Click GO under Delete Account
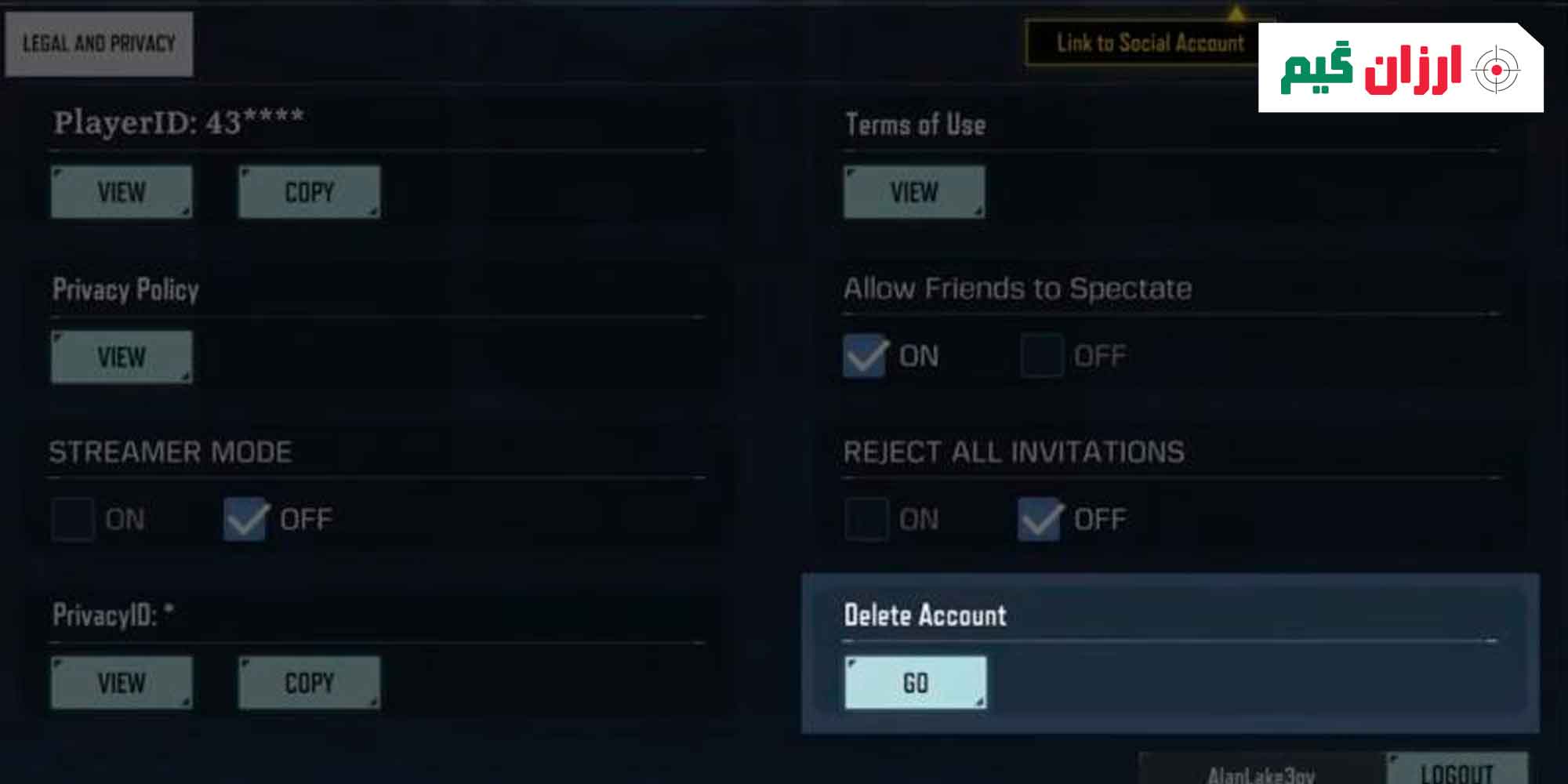The width and height of the screenshot is (1568, 784). click(x=916, y=684)
